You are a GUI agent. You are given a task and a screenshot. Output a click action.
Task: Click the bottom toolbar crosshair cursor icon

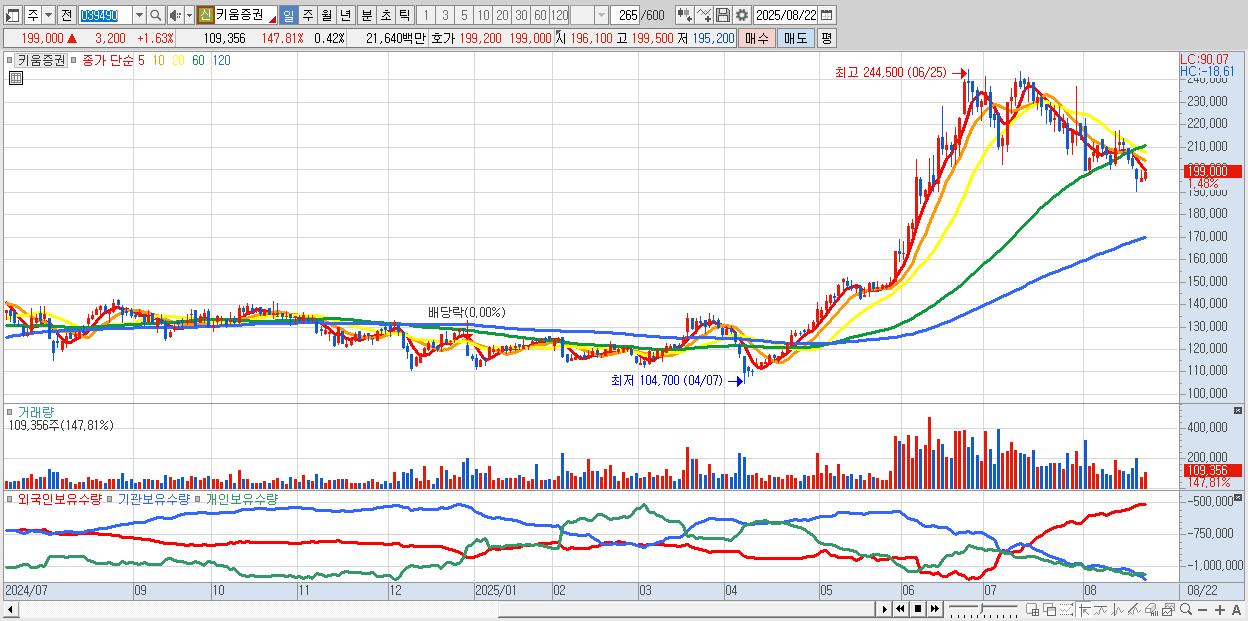(x=1084, y=610)
